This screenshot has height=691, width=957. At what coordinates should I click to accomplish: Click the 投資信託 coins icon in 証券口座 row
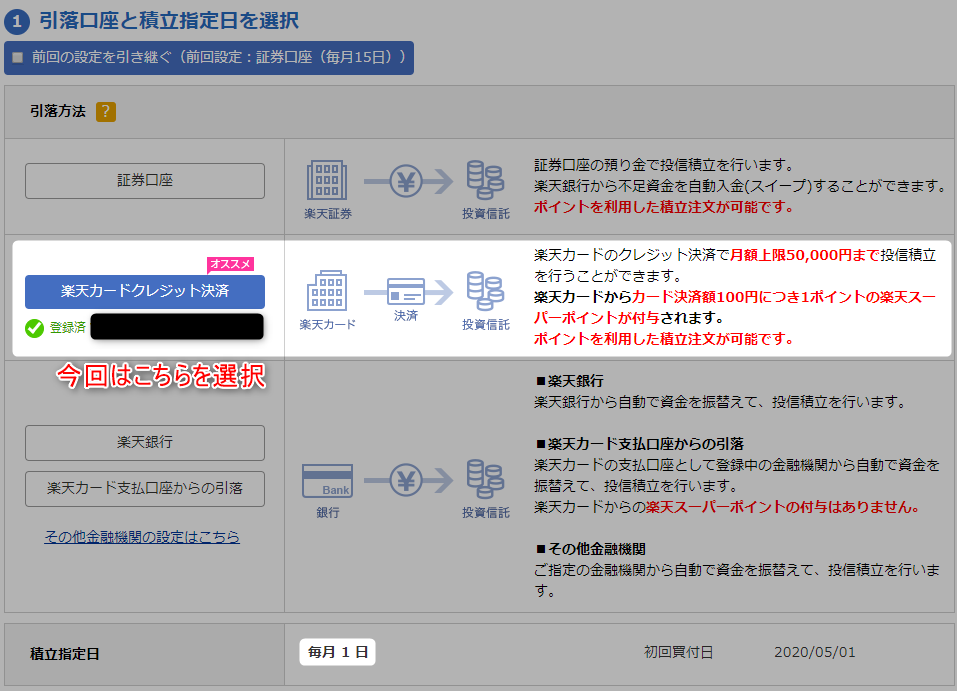485,180
